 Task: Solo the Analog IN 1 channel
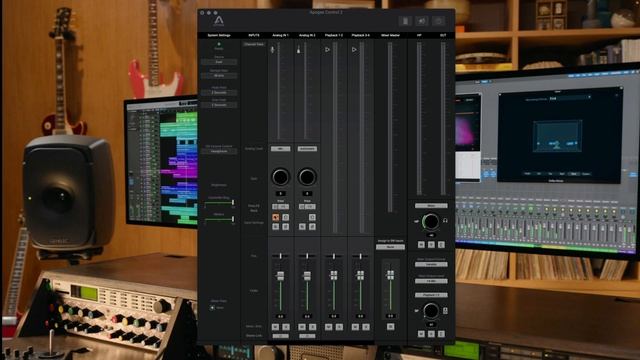(x=286, y=327)
